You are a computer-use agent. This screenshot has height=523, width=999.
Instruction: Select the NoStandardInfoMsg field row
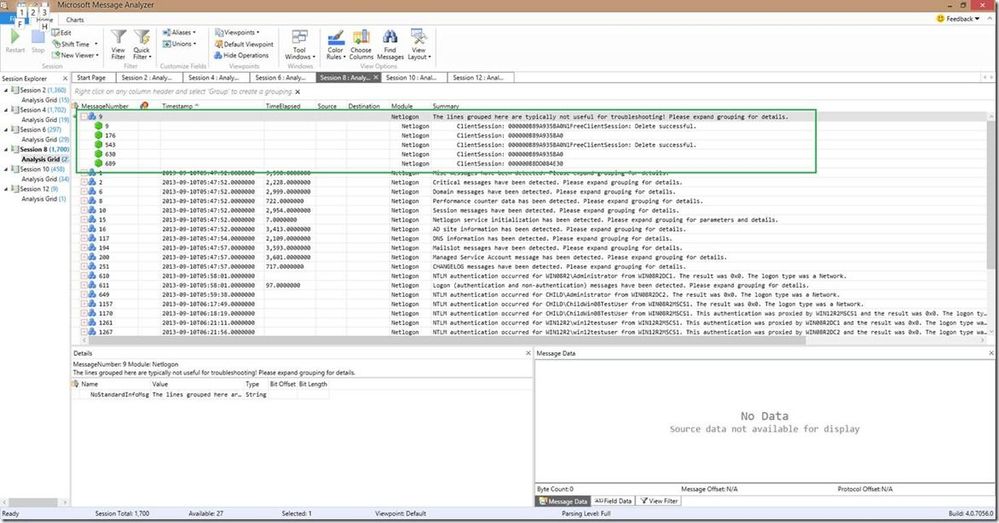tap(201, 395)
